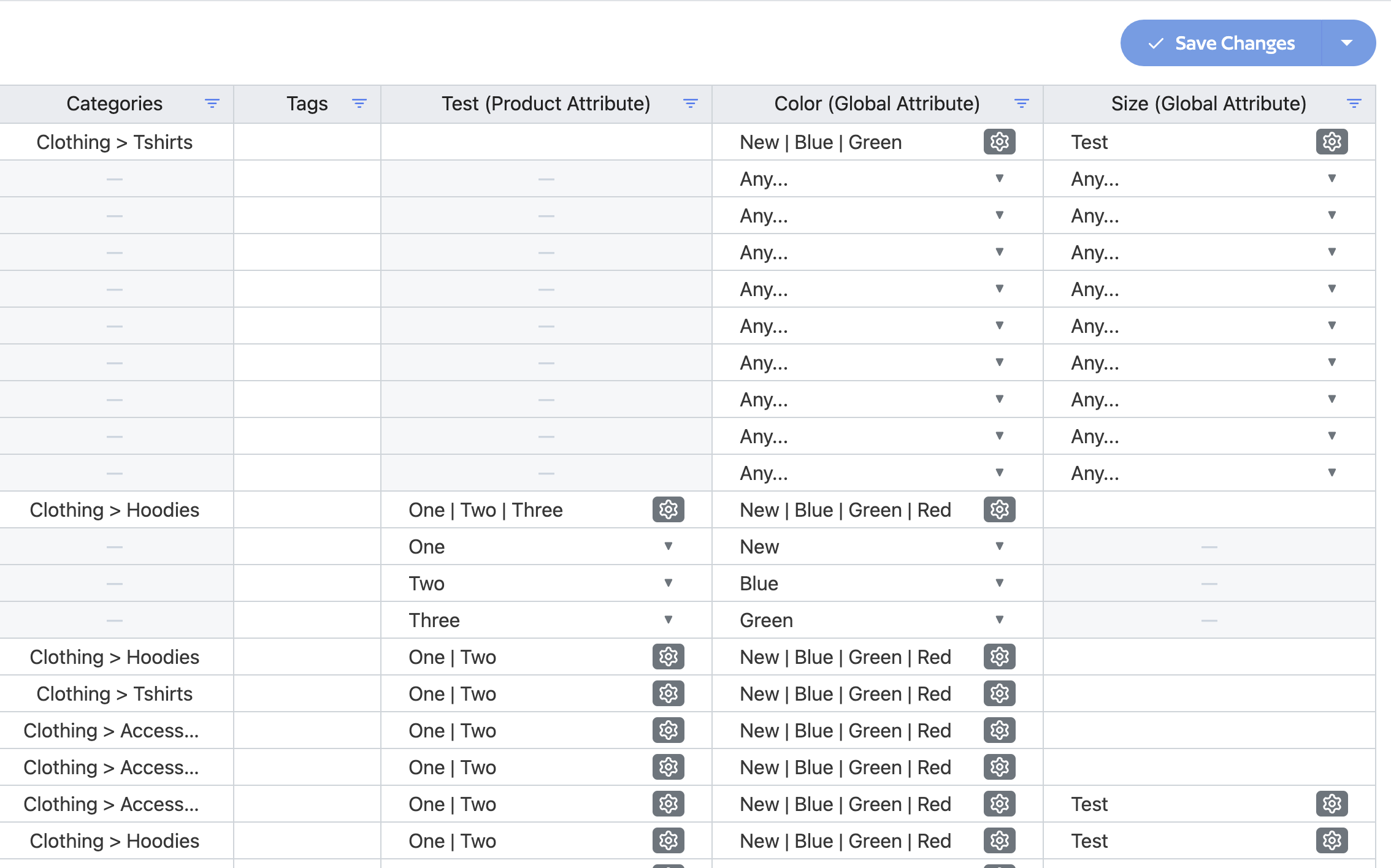The width and height of the screenshot is (1391, 868).
Task: Click Size gear in Access row showing Test
Action: 1332,804
